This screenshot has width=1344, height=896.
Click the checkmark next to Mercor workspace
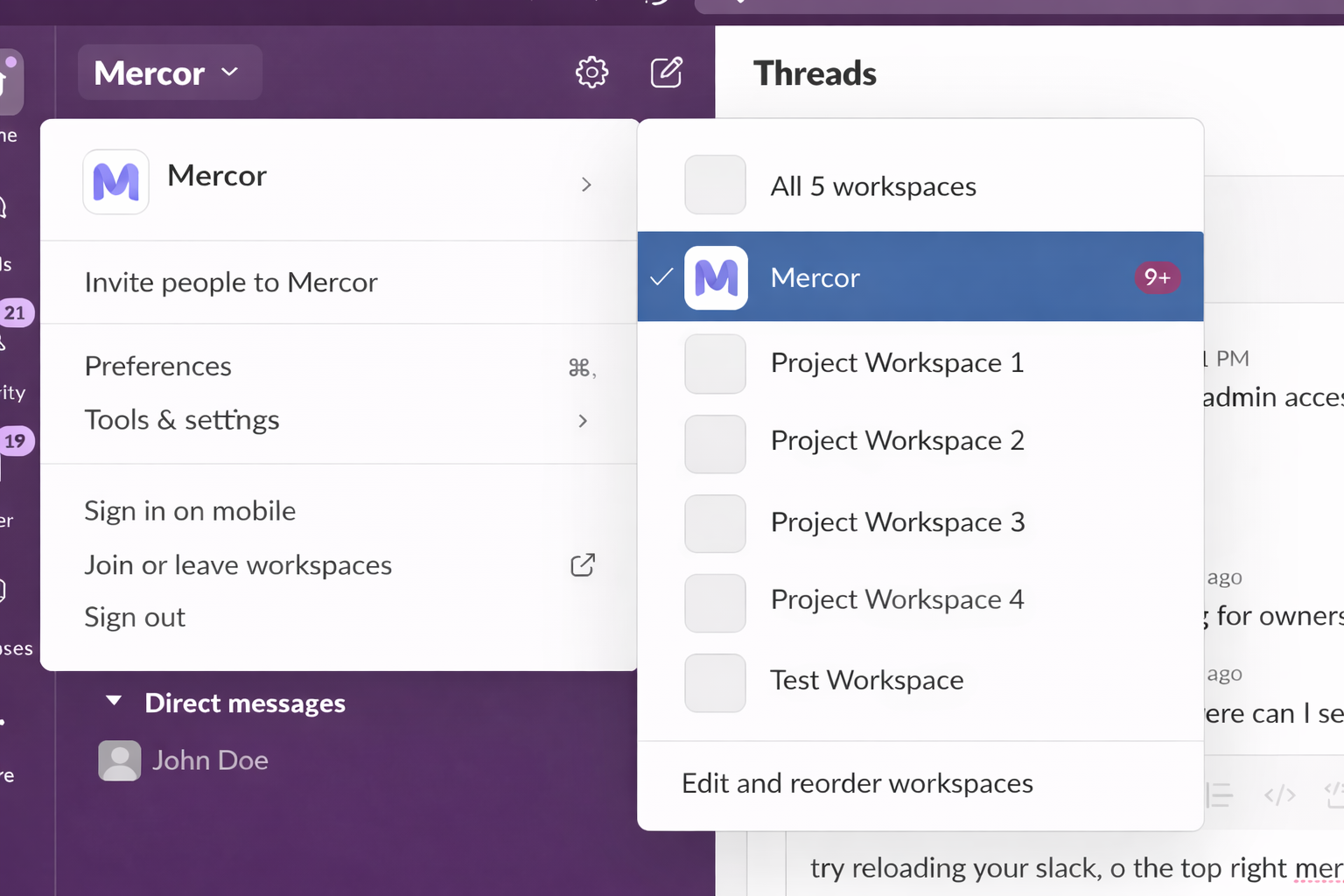[x=661, y=277]
